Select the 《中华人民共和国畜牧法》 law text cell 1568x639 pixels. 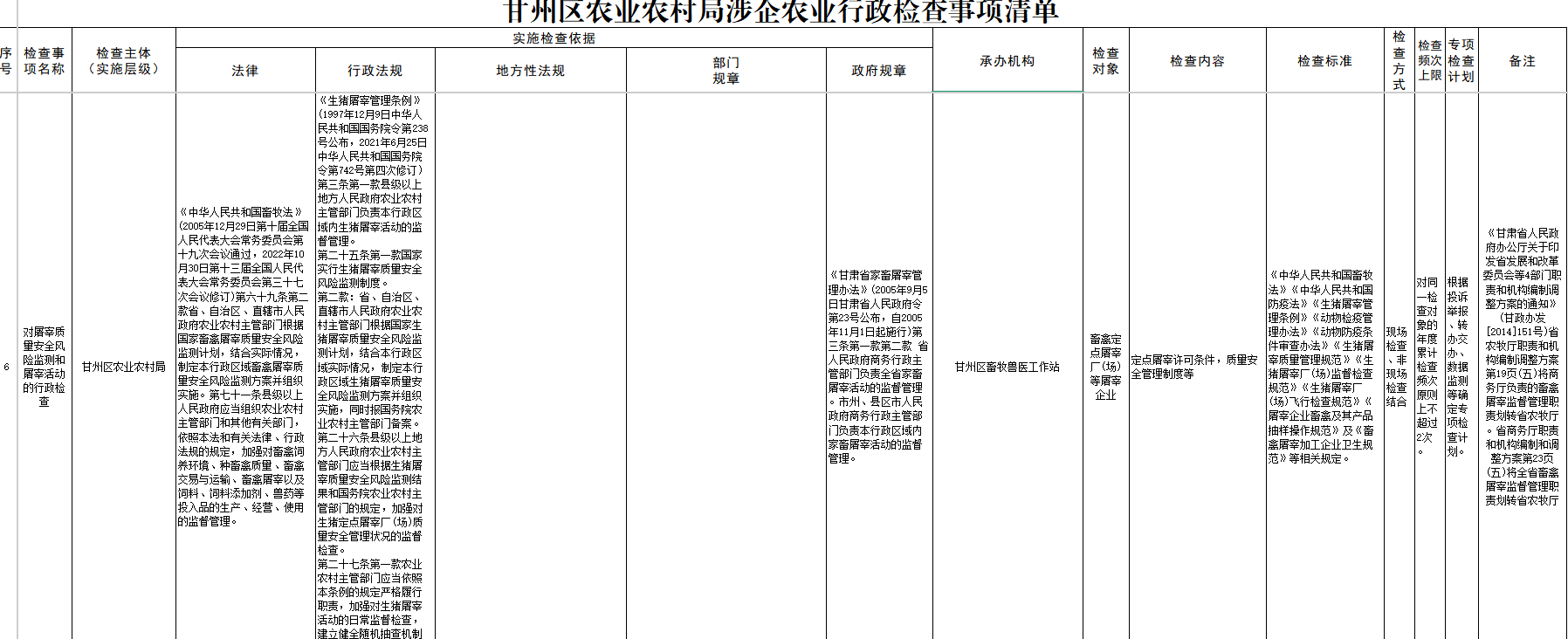[244, 367]
